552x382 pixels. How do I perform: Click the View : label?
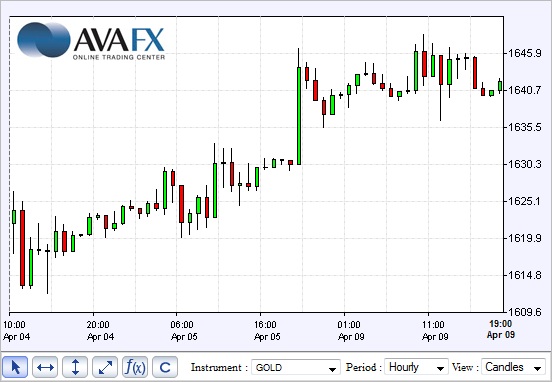465,368
